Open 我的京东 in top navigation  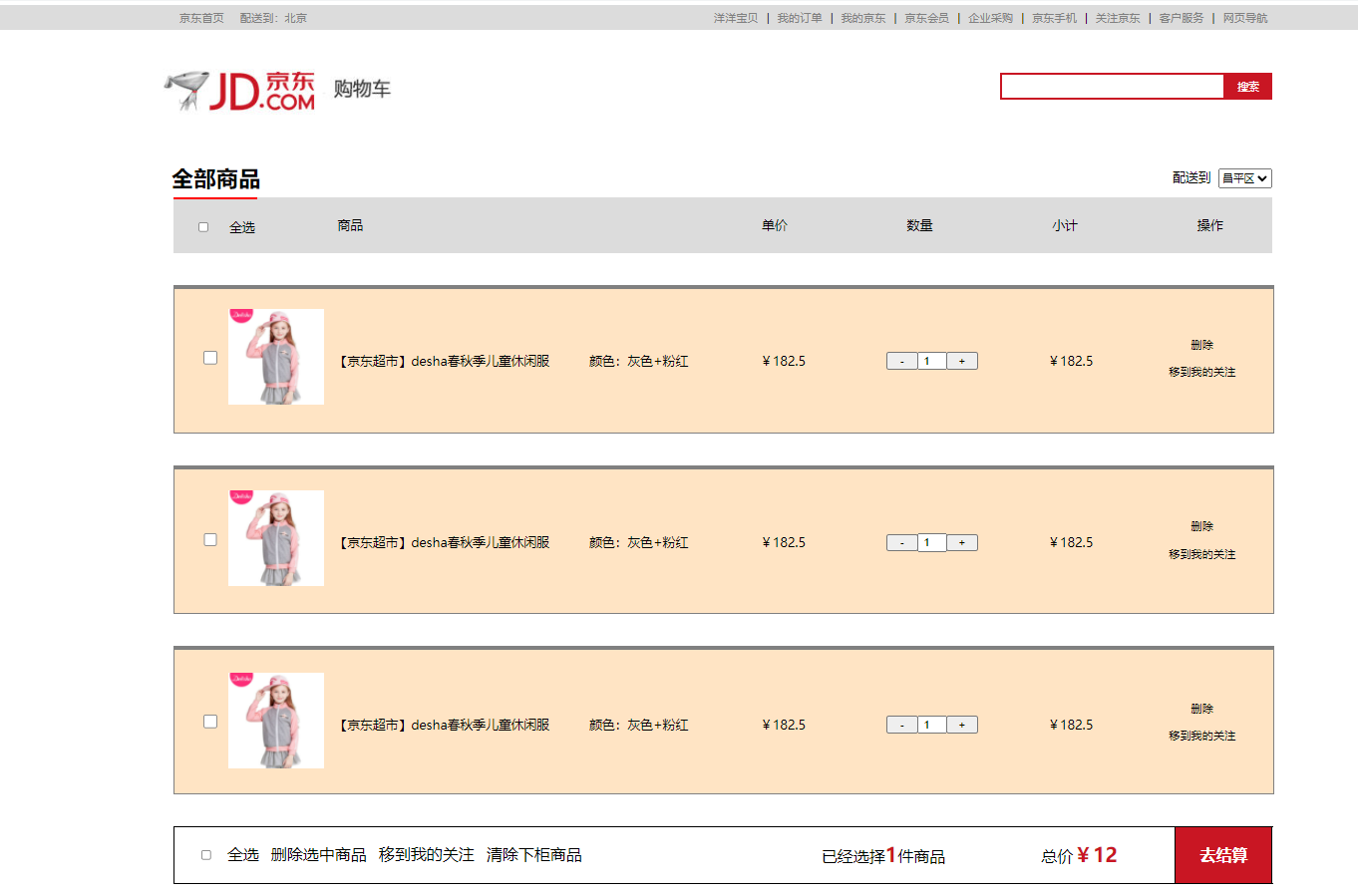(863, 18)
